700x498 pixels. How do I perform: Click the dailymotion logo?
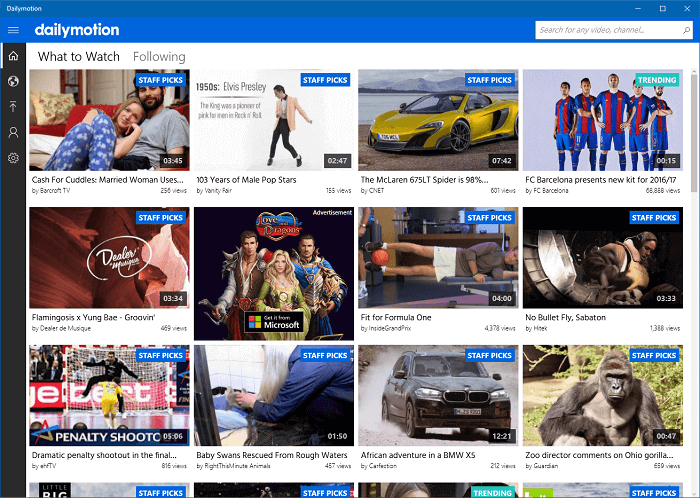(x=76, y=30)
